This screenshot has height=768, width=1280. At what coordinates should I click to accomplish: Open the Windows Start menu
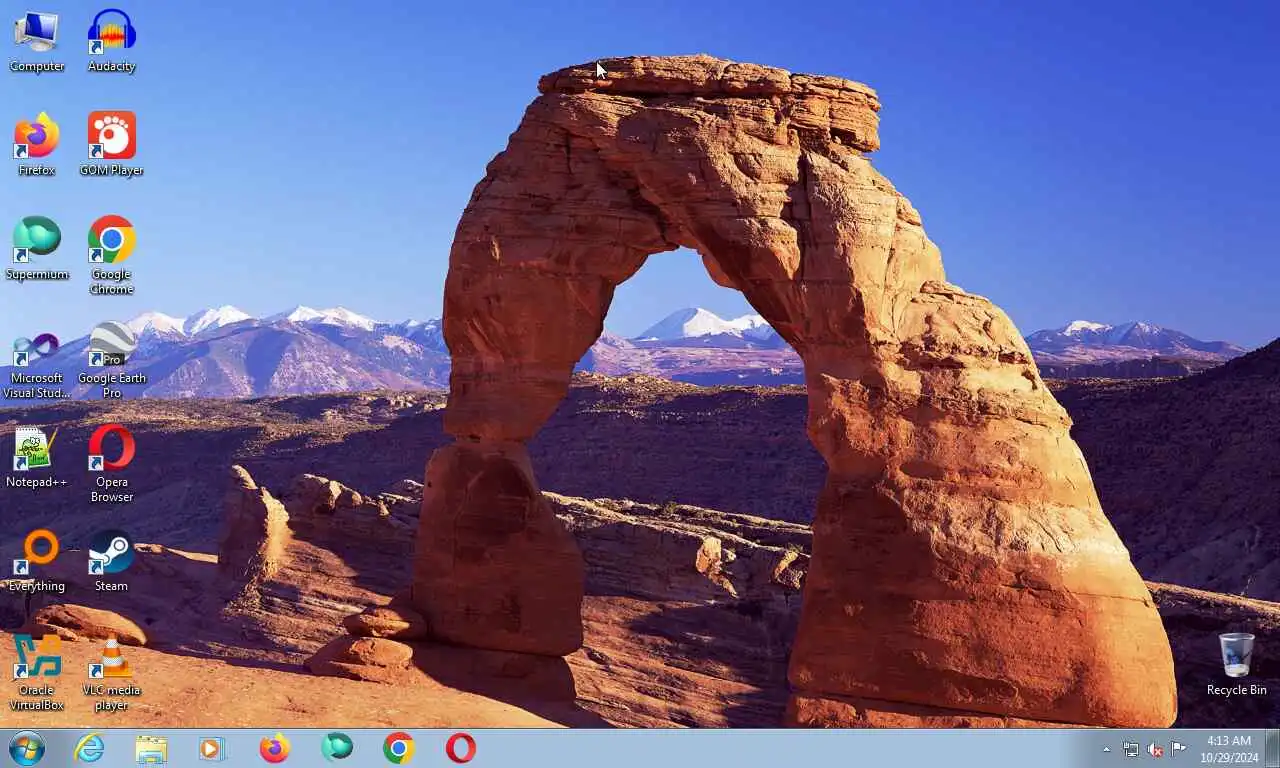tap(27, 748)
